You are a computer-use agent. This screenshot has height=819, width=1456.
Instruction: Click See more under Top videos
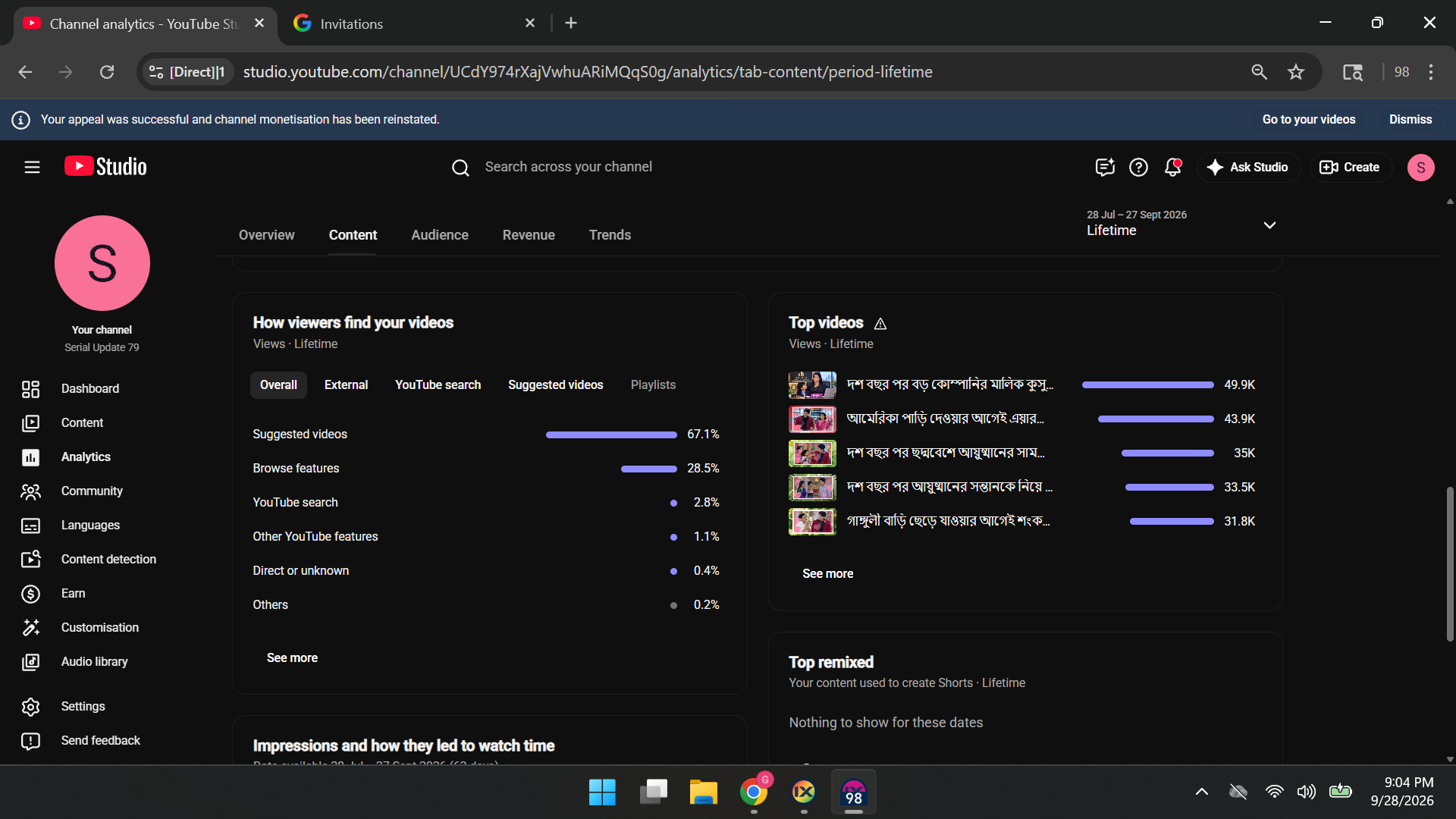click(827, 574)
